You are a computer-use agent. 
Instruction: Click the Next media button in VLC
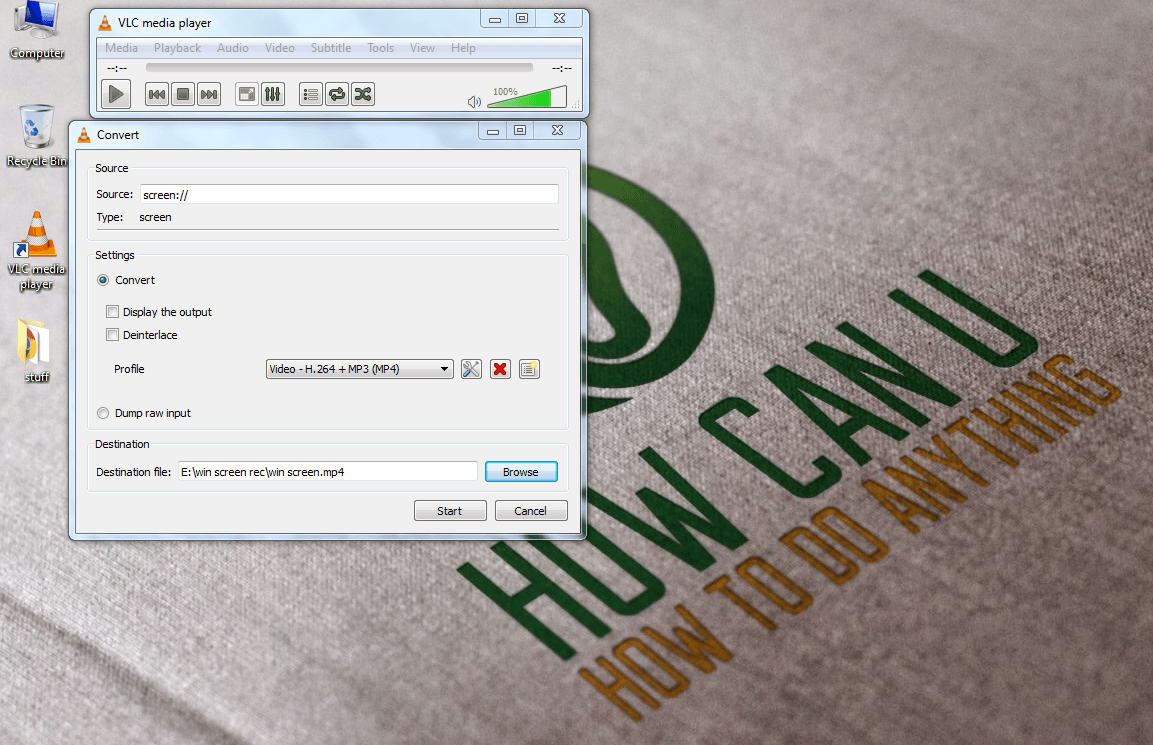(209, 94)
